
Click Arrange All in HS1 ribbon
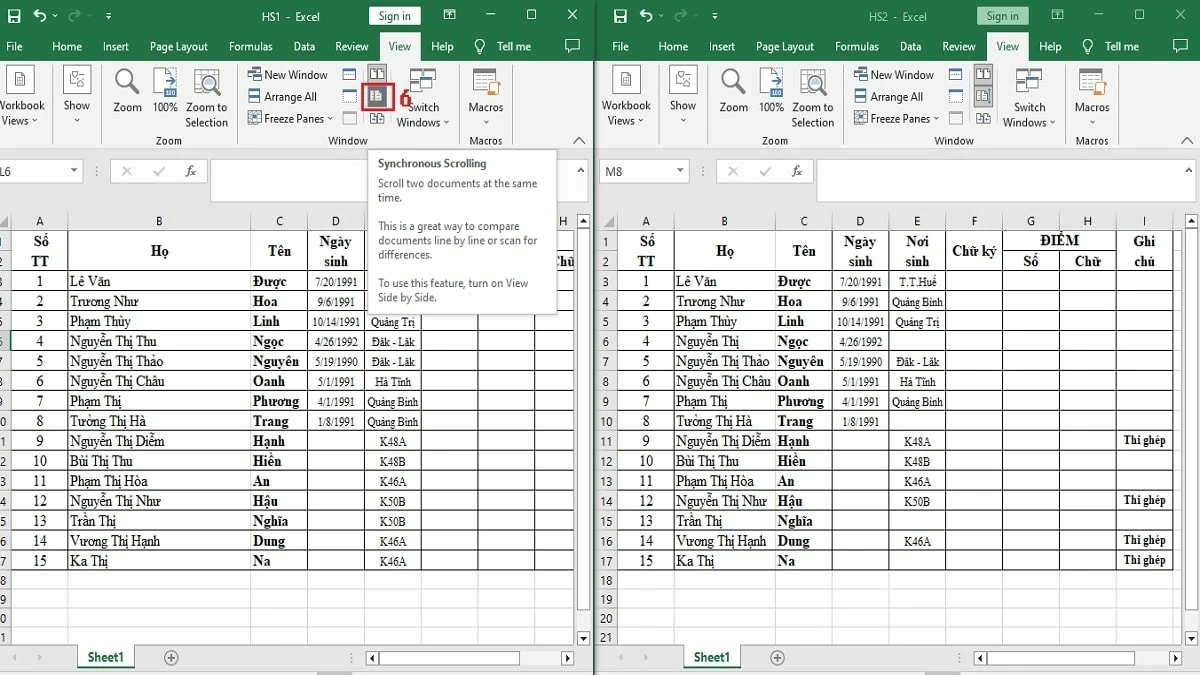pyautogui.click(x=287, y=96)
